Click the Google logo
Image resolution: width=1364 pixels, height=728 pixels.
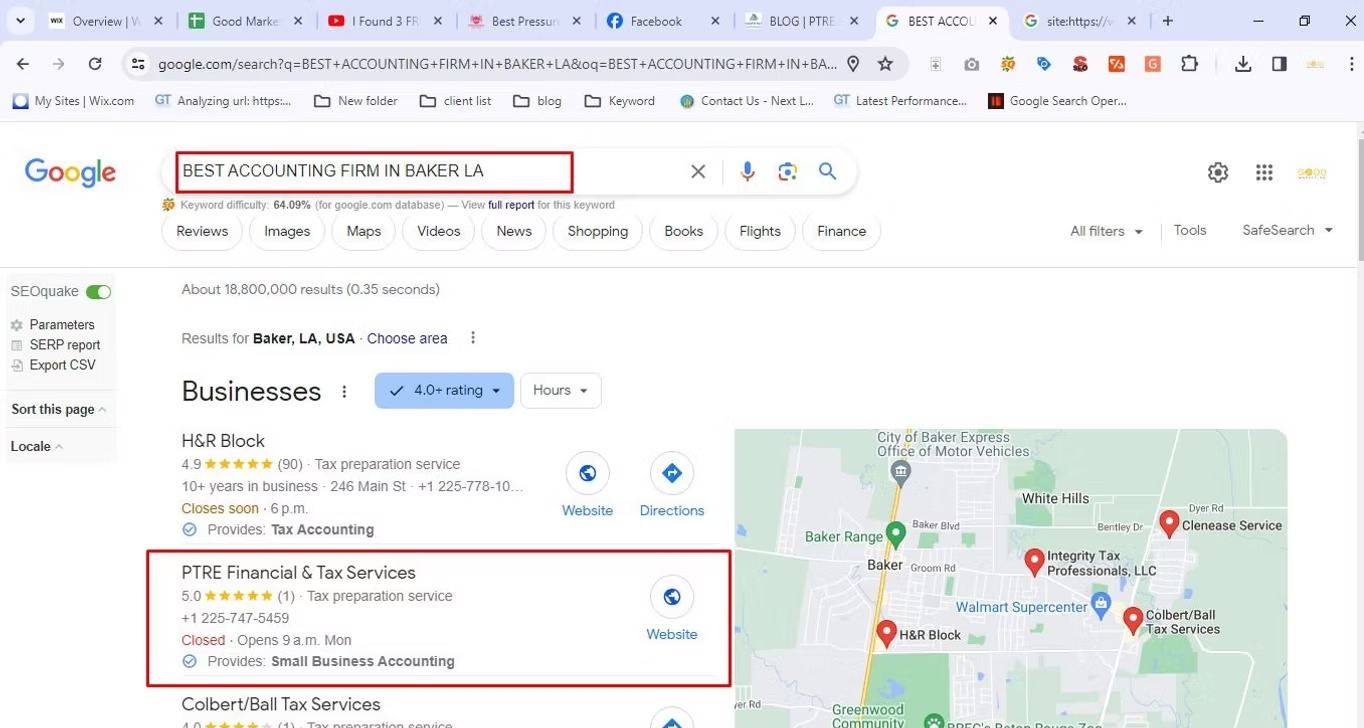70,173
